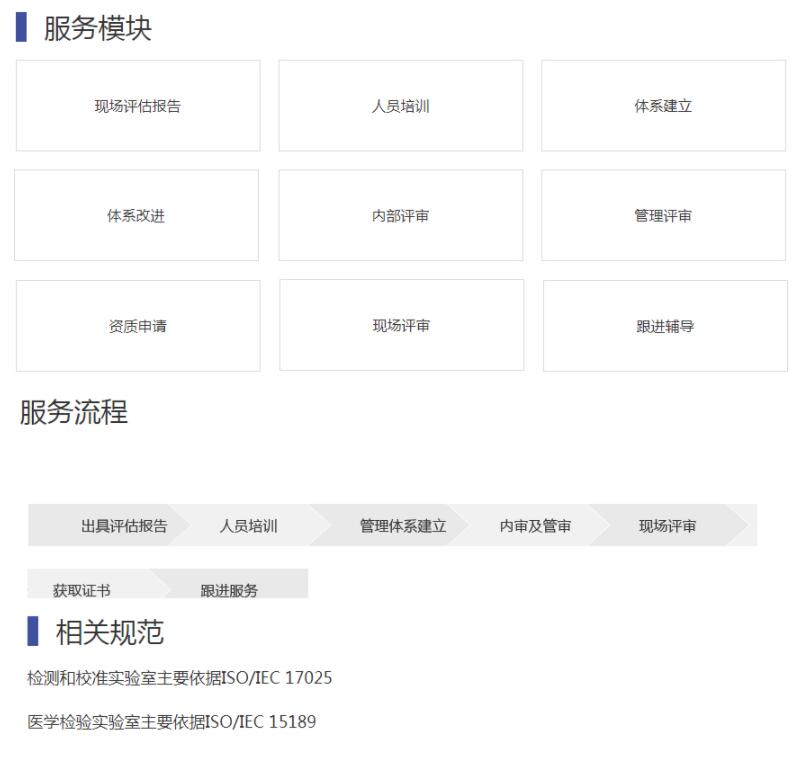Image resolution: width=809 pixels, height=760 pixels.
Task: Click the ISO/IEC 17025 standard text line
Action: click(x=180, y=679)
